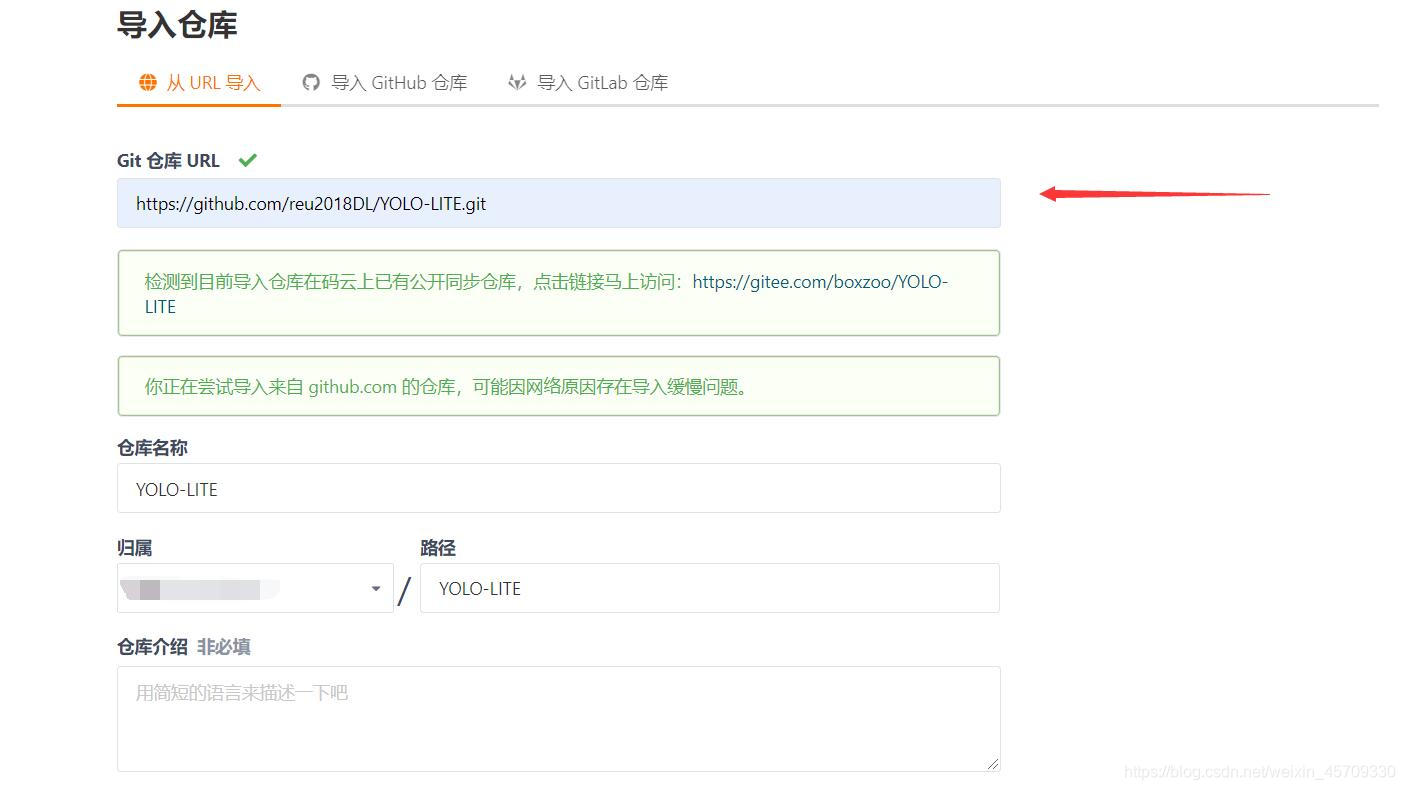Click the 路径 input field
1405x790 pixels.
coord(709,588)
